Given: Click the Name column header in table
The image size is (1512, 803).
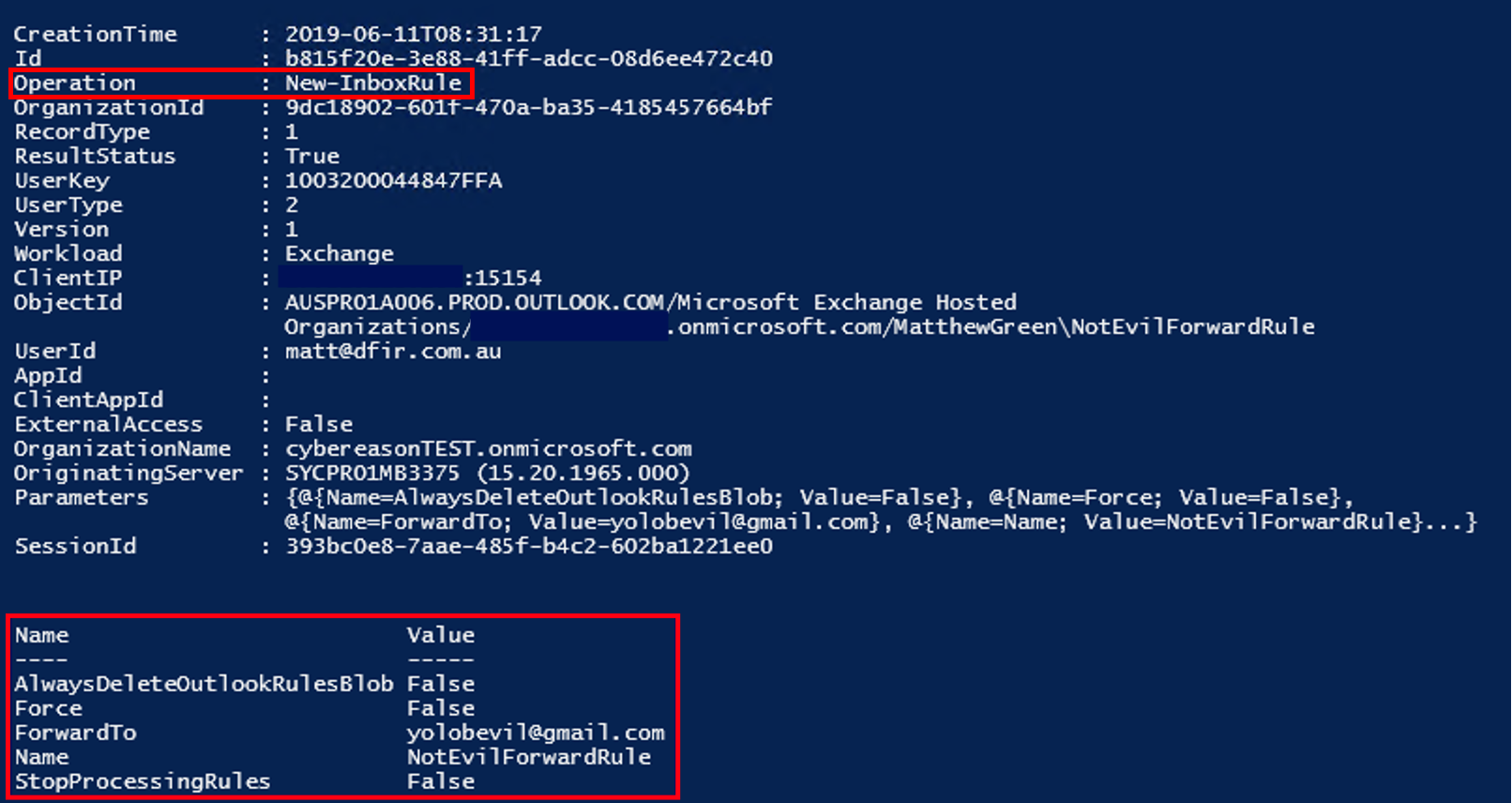Looking at the screenshot, I should pos(41,635).
